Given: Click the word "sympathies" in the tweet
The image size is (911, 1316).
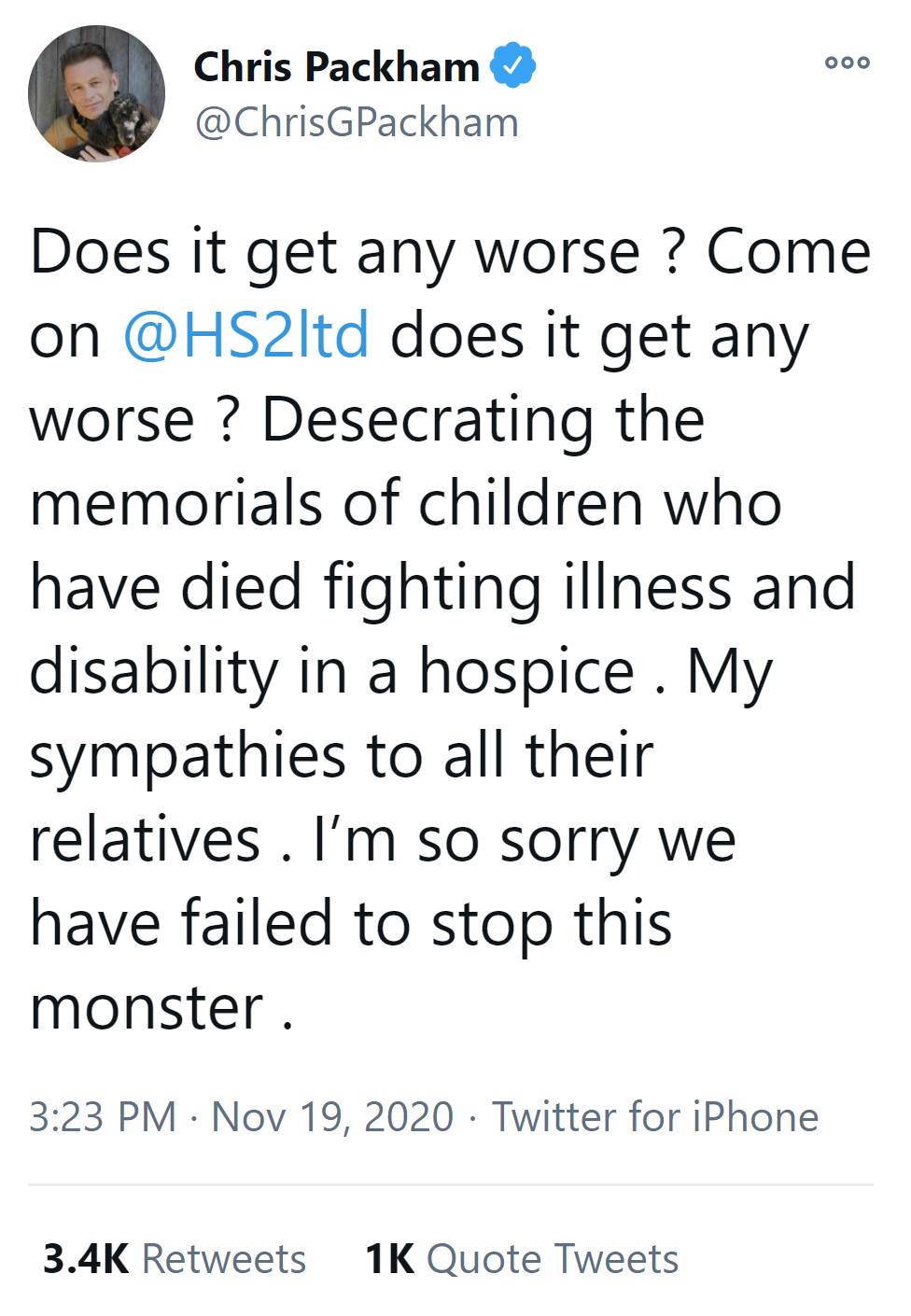Looking at the screenshot, I should coord(189,756).
